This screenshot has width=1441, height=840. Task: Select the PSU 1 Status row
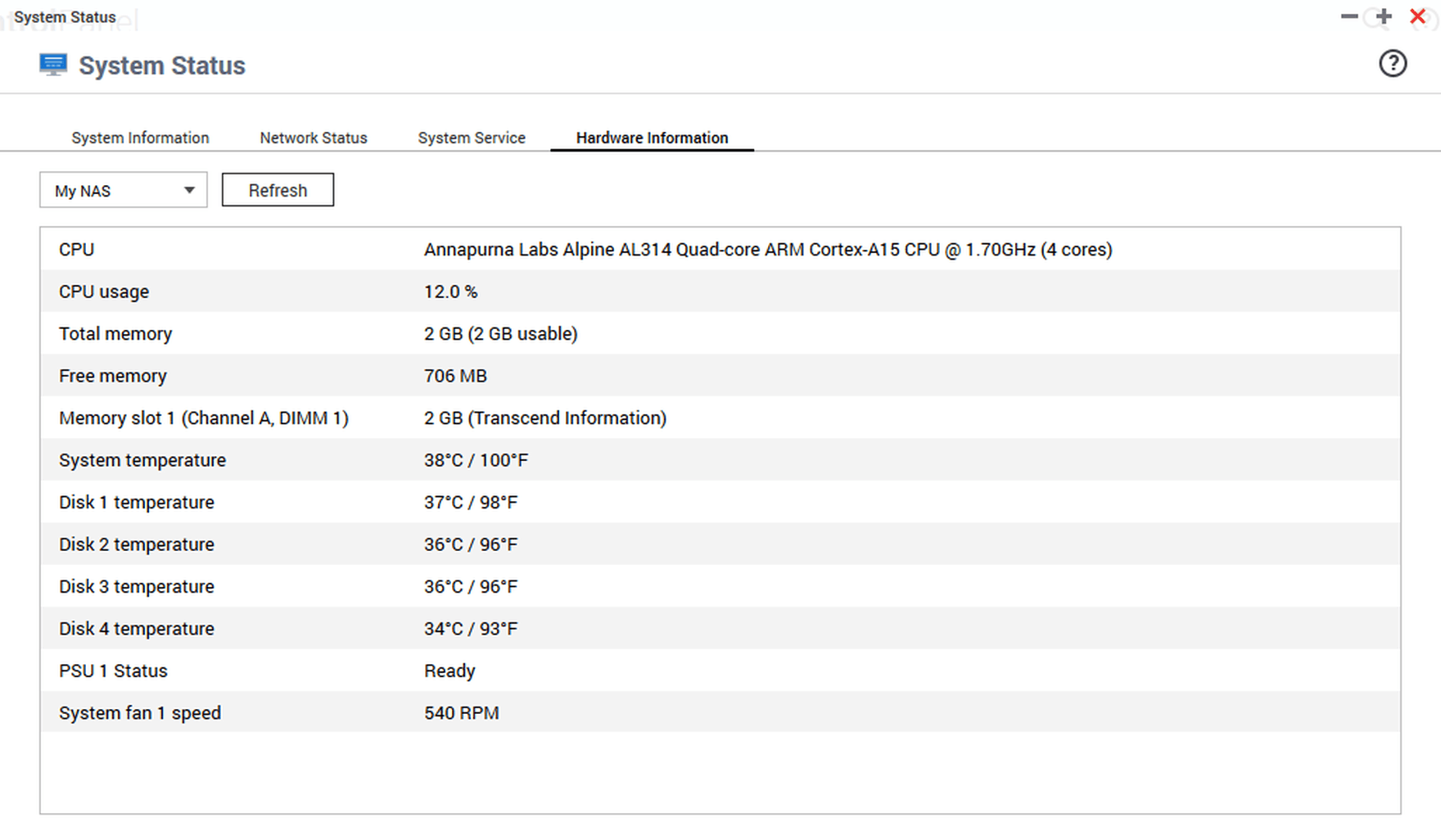(719, 671)
